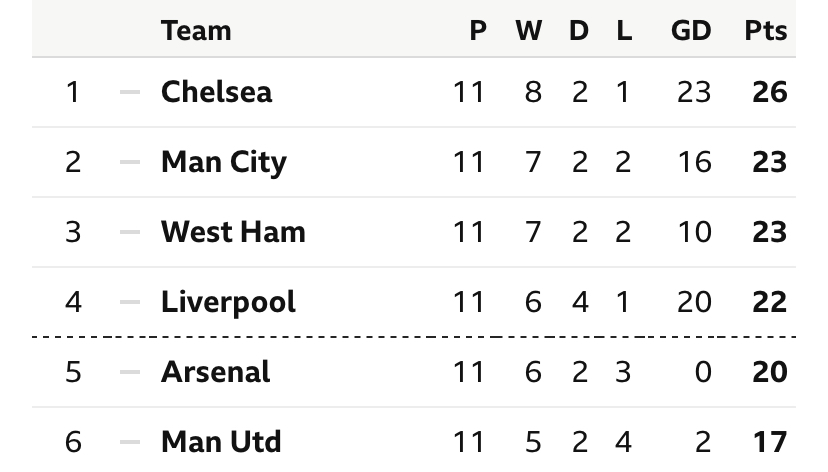Click the L column header
Image resolution: width=828 pixels, height=472 pixels.
(x=624, y=30)
